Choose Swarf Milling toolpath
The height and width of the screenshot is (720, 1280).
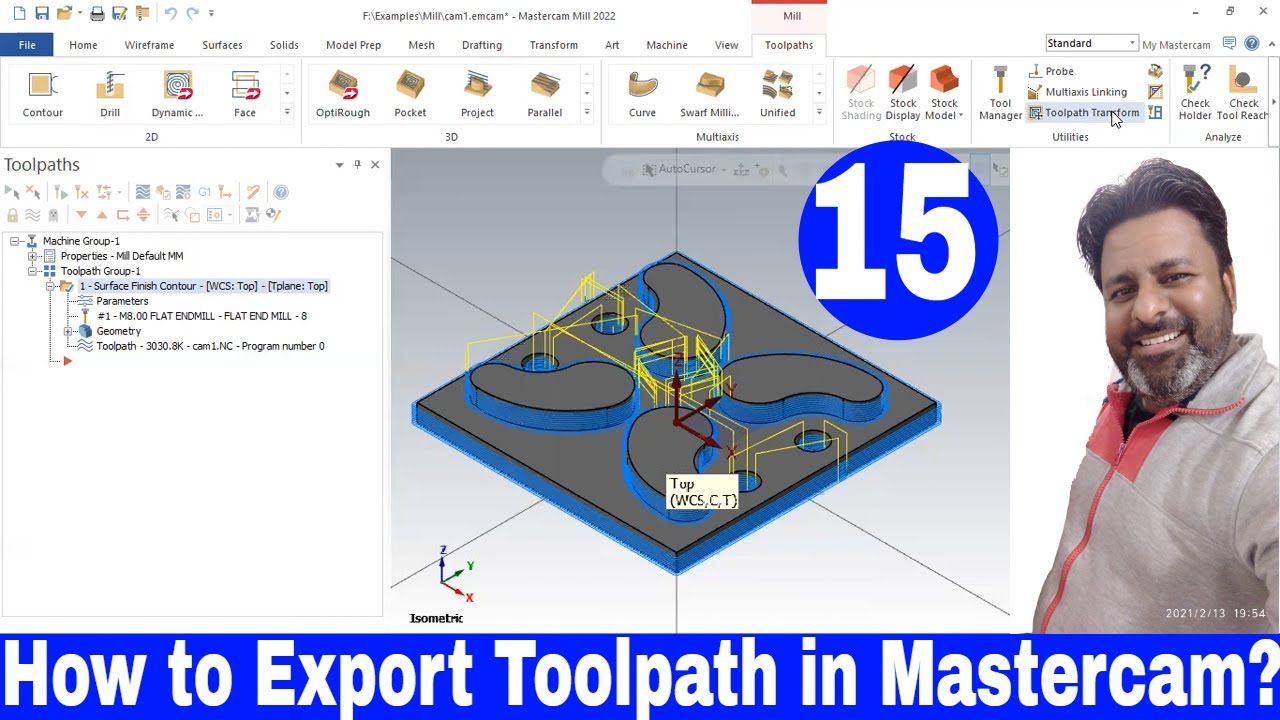[710, 95]
